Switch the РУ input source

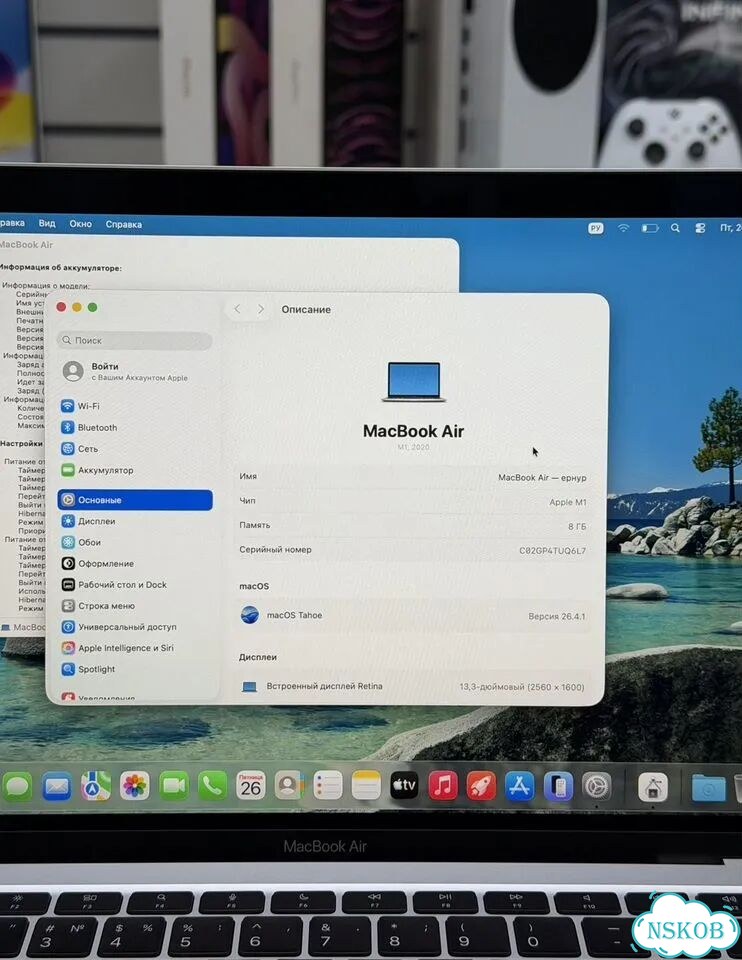[596, 228]
